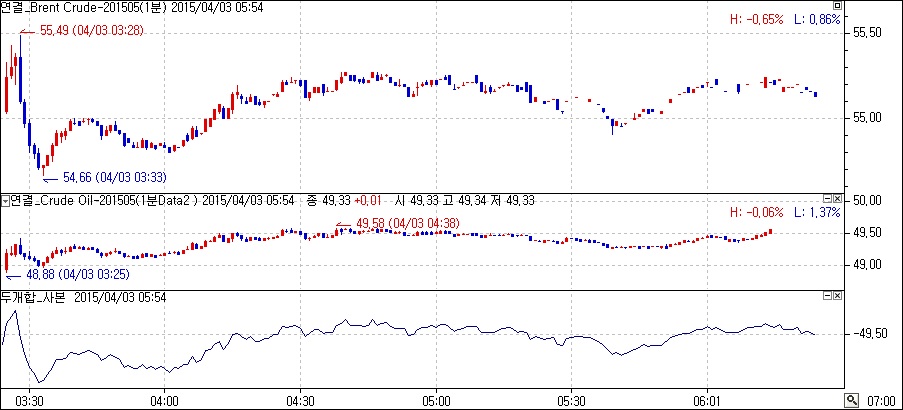Maximize the Brent Crude chart pane
Image resolution: width=903 pixels, height=410 pixels.
coord(838,6)
